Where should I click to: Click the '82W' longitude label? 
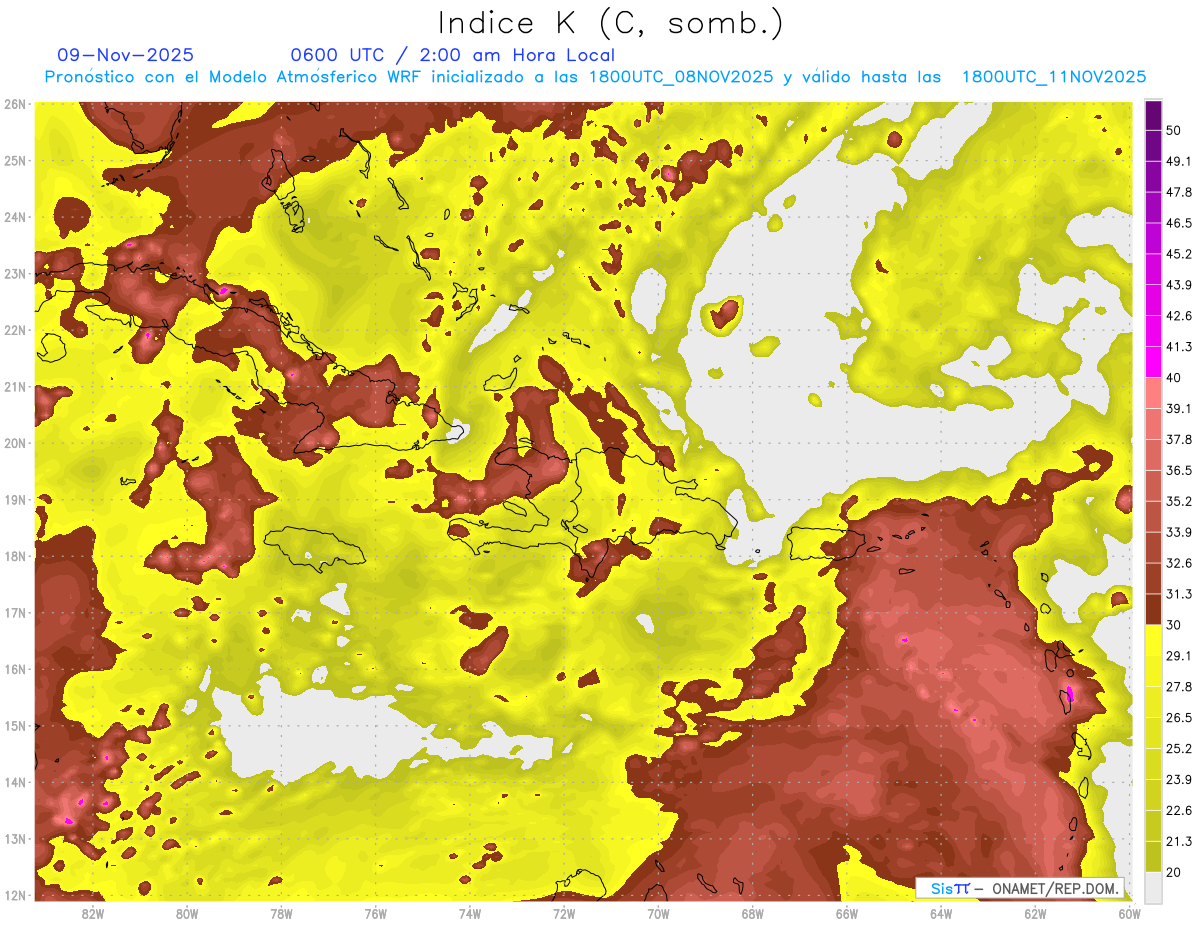click(93, 913)
